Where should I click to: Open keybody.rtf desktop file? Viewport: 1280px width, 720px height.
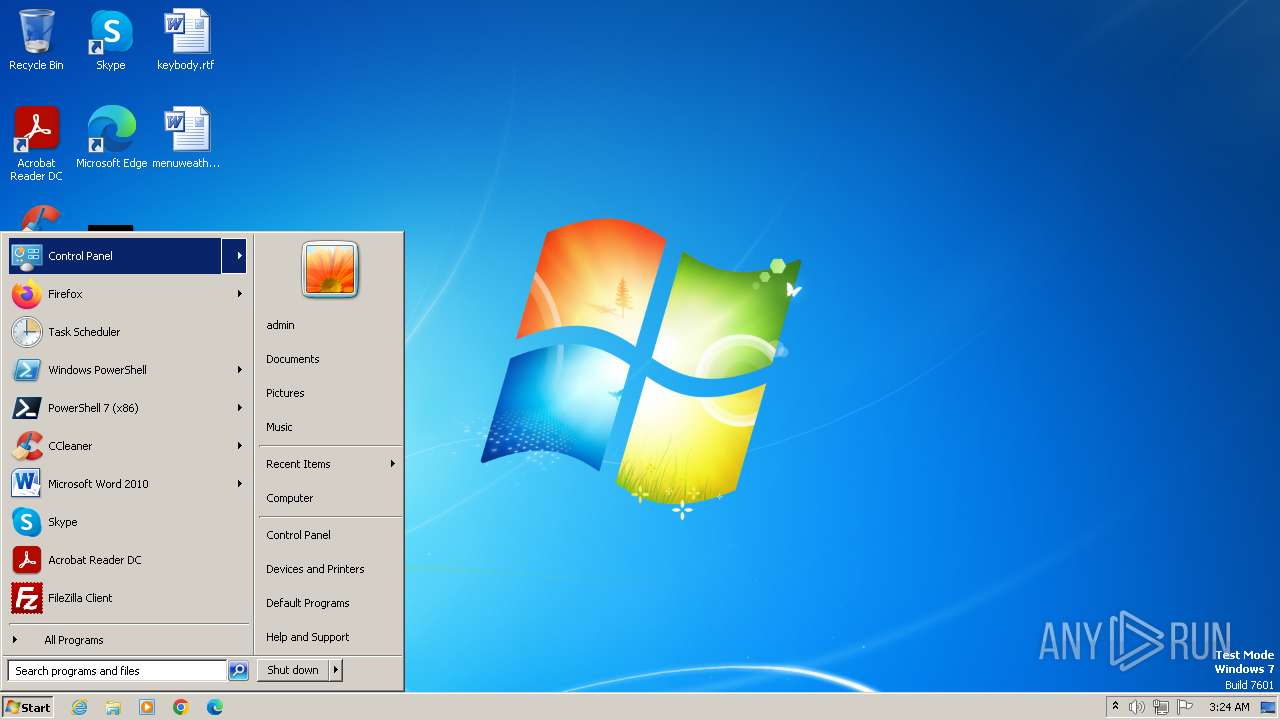[x=186, y=40]
